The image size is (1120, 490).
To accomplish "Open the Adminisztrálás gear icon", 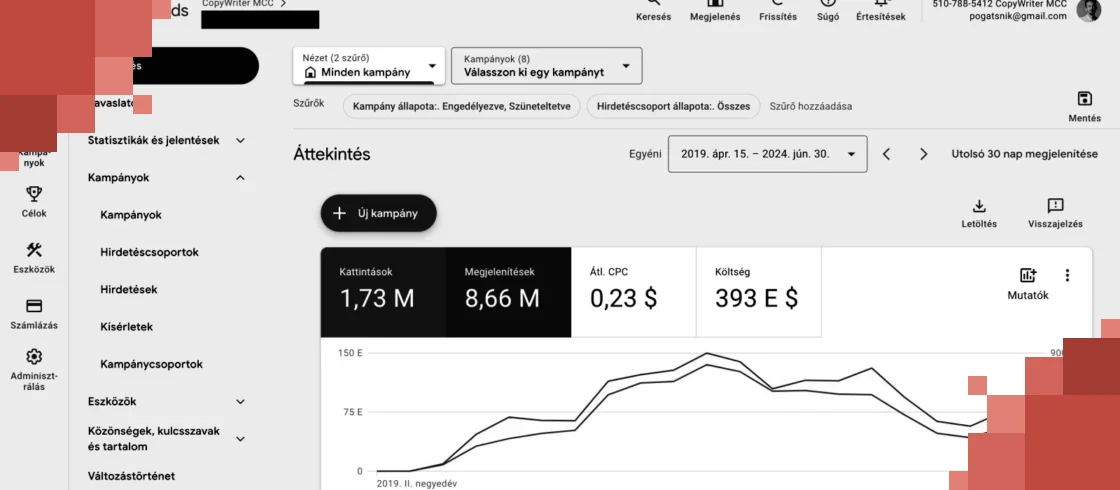I will [x=34, y=356].
